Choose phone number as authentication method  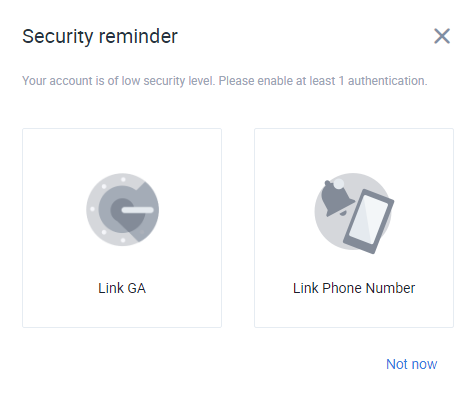click(x=354, y=228)
